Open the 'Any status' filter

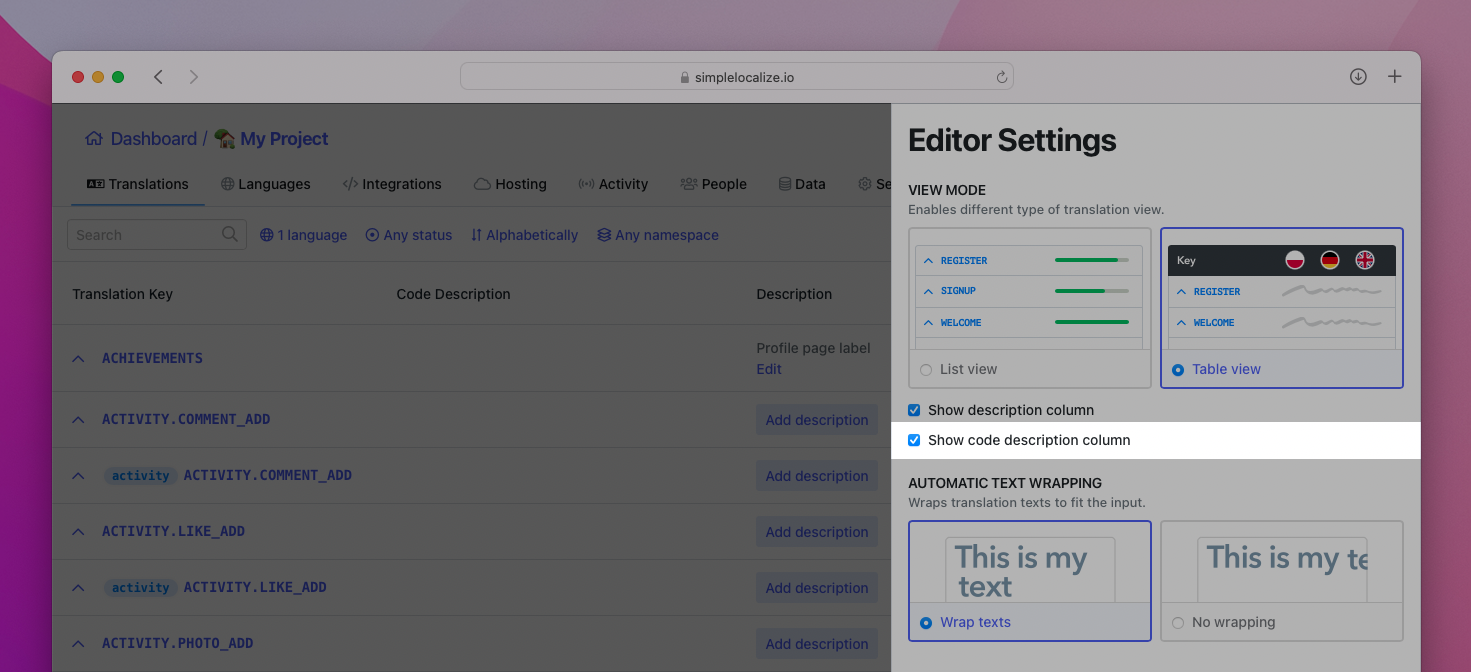point(409,235)
